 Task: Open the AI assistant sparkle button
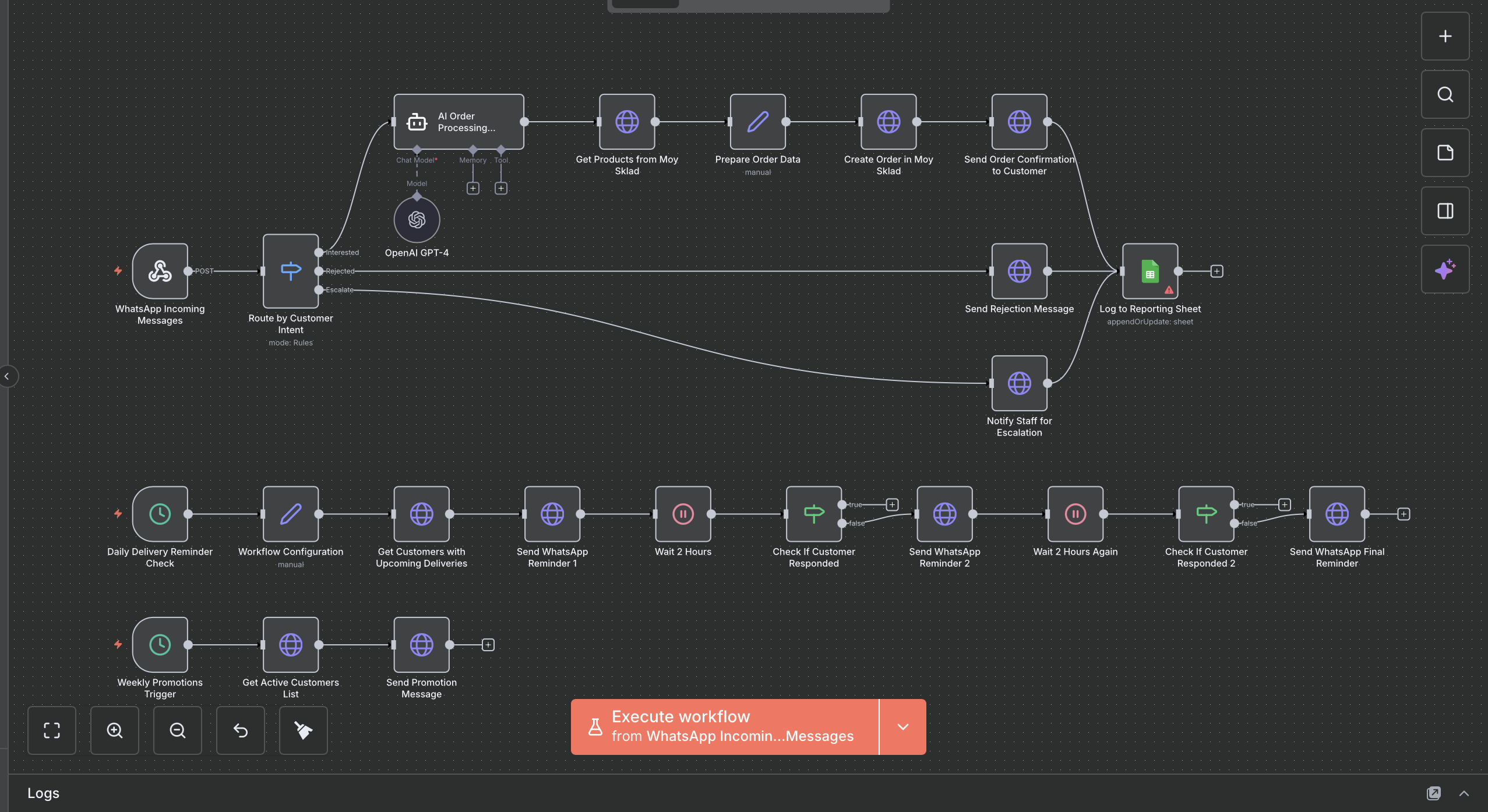(1445, 269)
